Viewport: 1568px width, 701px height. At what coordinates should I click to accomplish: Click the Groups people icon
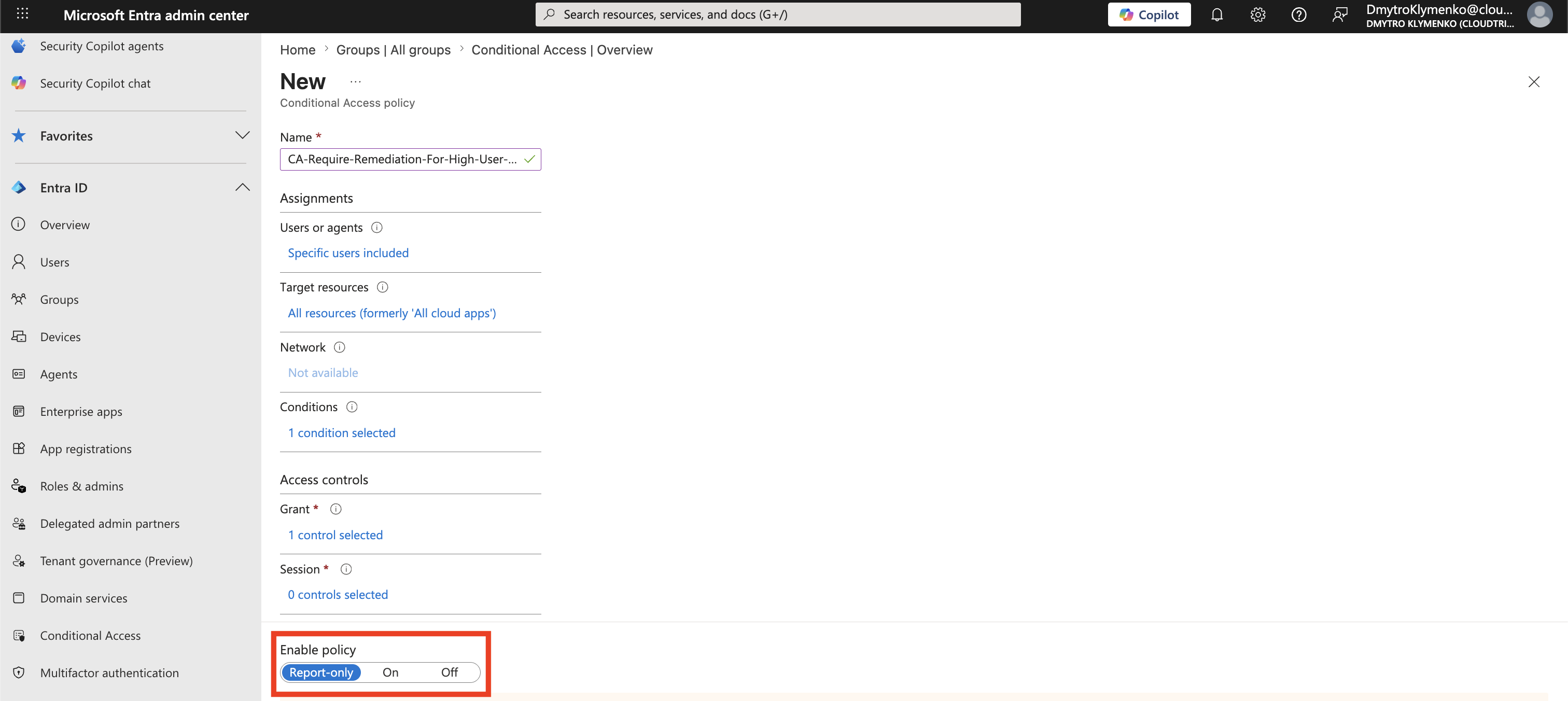click(x=19, y=299)
